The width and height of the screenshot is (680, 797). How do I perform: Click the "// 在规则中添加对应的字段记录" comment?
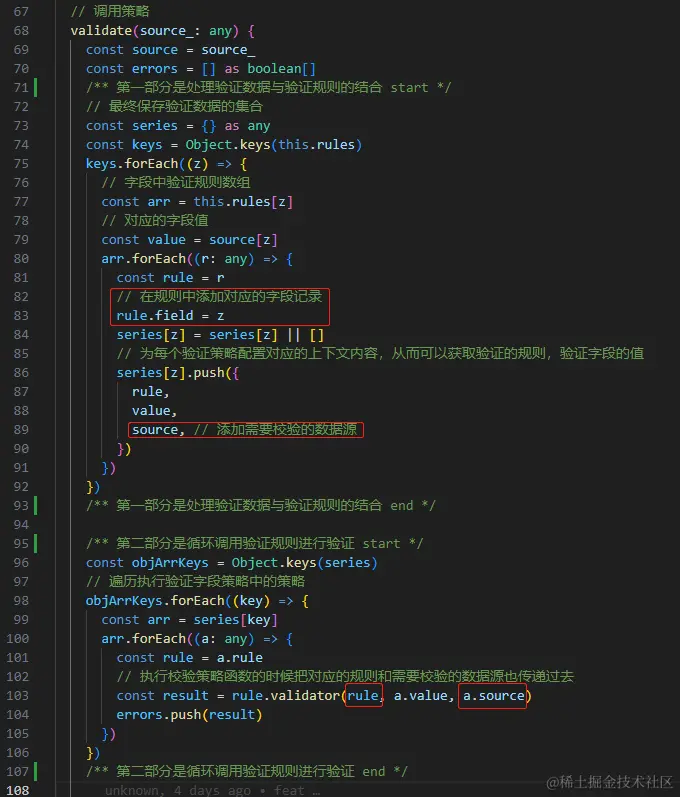pyautogui.click(x=219, y=297)
